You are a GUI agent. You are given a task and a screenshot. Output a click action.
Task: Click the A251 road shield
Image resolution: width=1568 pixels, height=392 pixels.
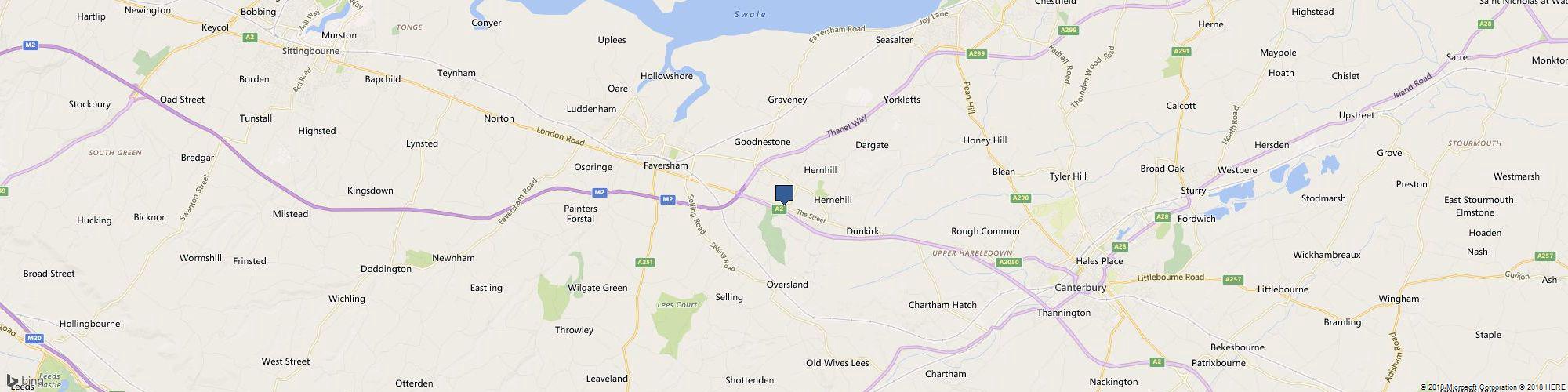point(643,263)
